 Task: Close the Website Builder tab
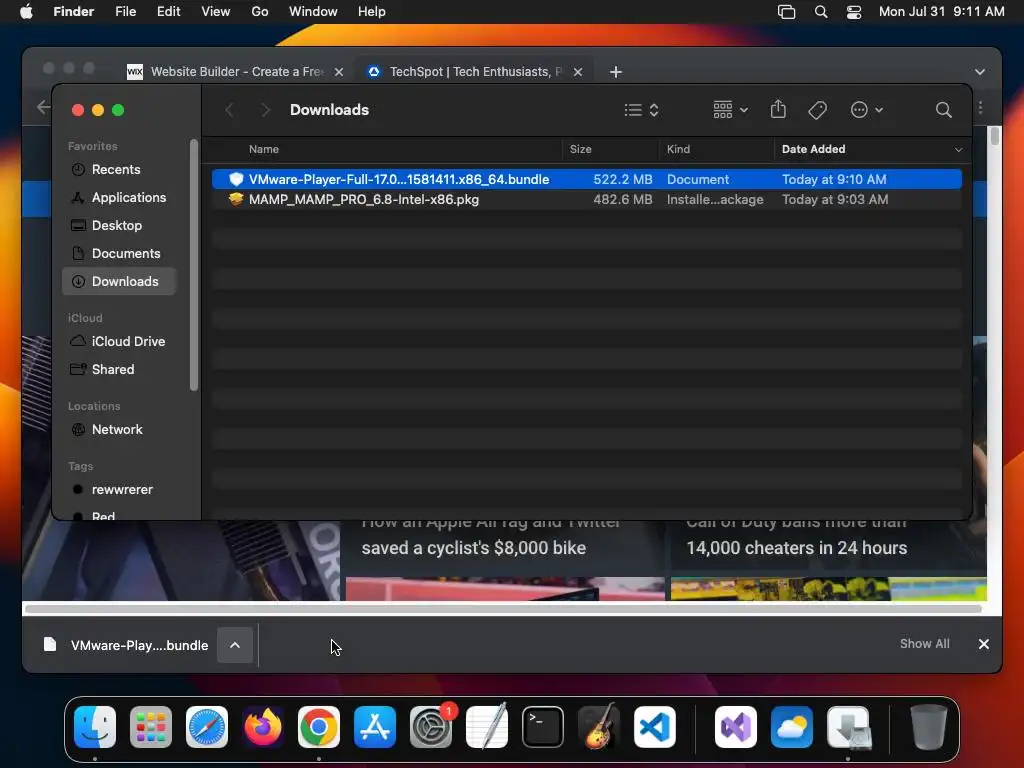339,72
